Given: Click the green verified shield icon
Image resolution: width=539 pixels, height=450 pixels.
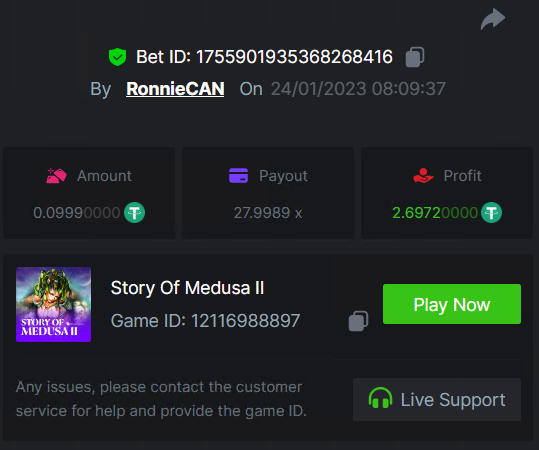Looking at the screenshot, I should coord(117,57).
